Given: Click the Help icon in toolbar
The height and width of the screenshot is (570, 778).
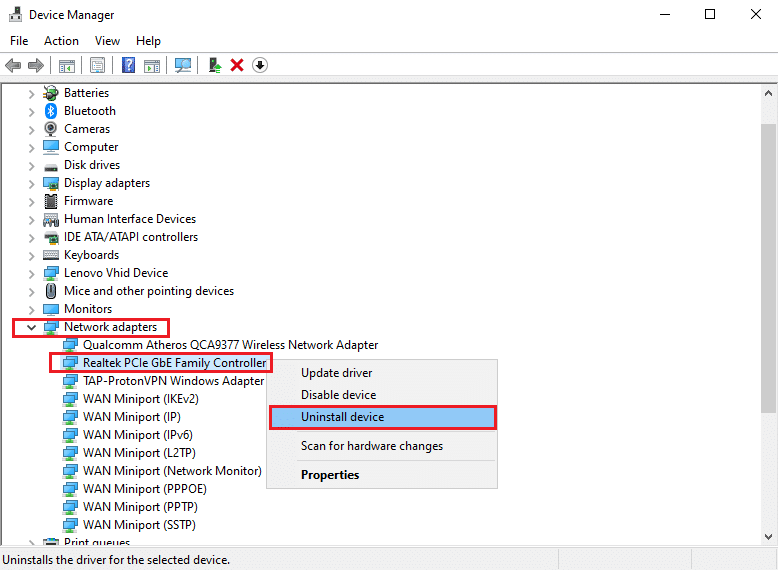Looking at the screenshot, I should (129, 65).
